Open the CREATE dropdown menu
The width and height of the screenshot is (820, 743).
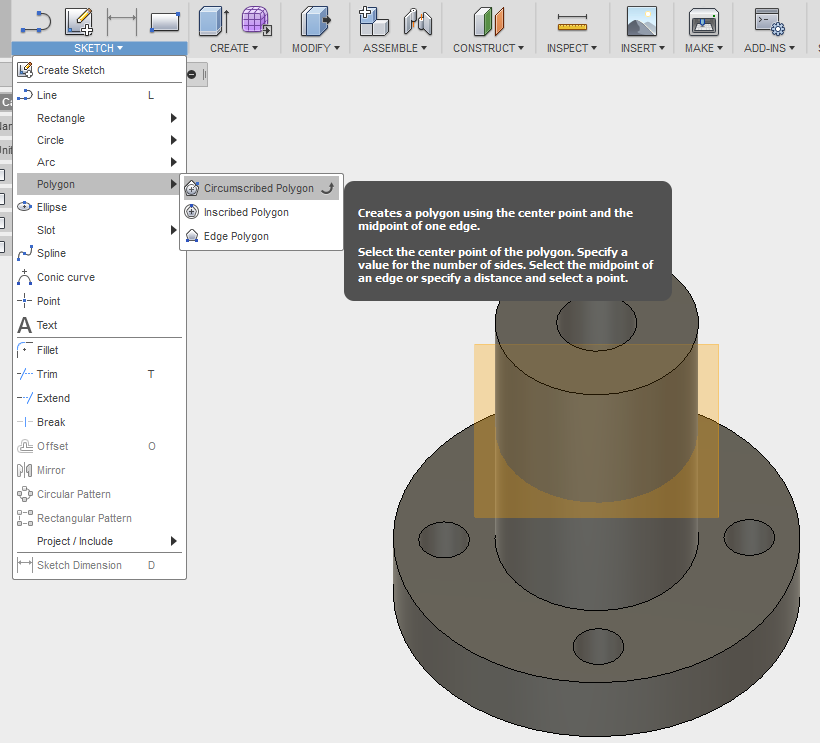click(x=233, y=48)
